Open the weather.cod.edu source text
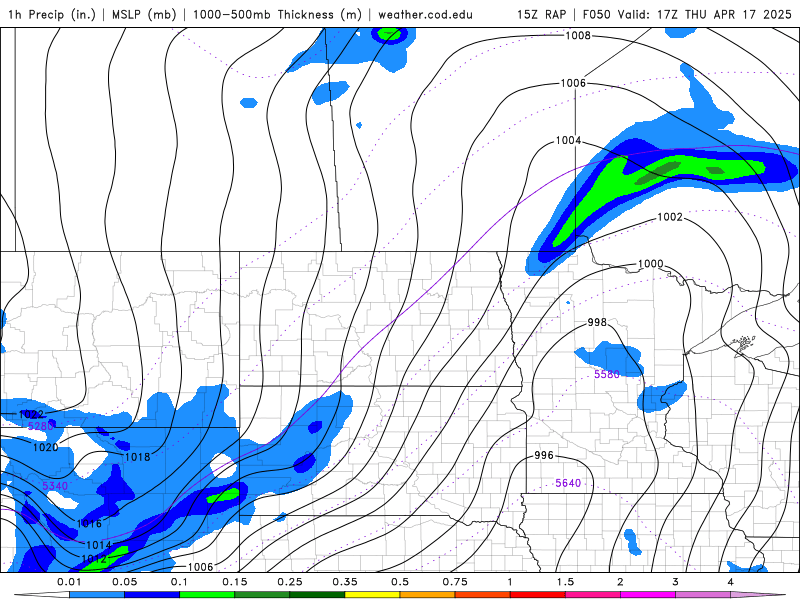800x600 pixels. (x=426, y=14)
